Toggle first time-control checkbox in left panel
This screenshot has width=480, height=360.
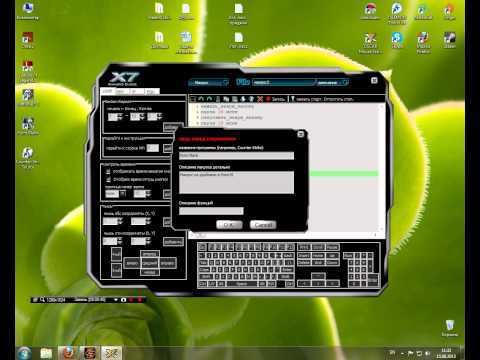click(x=108, y=171)
